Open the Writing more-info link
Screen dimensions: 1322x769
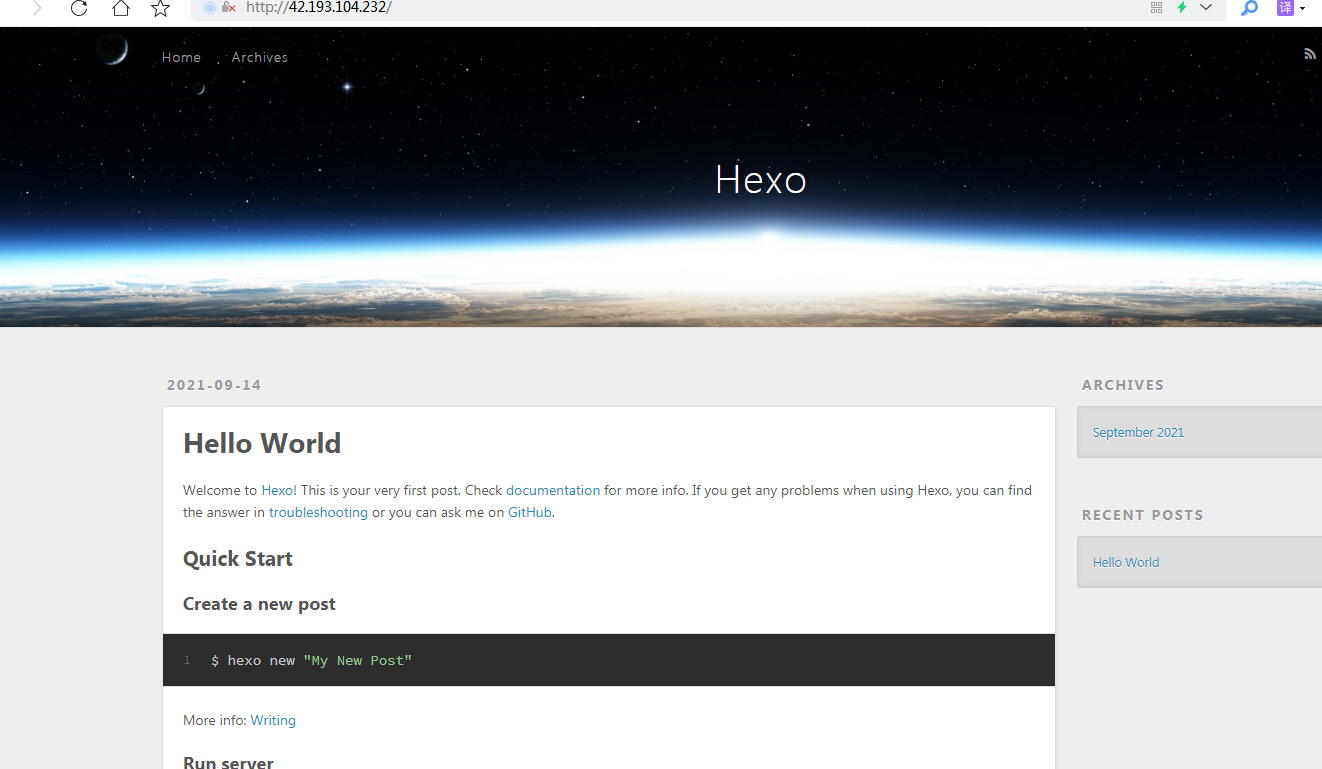point(273,720)
